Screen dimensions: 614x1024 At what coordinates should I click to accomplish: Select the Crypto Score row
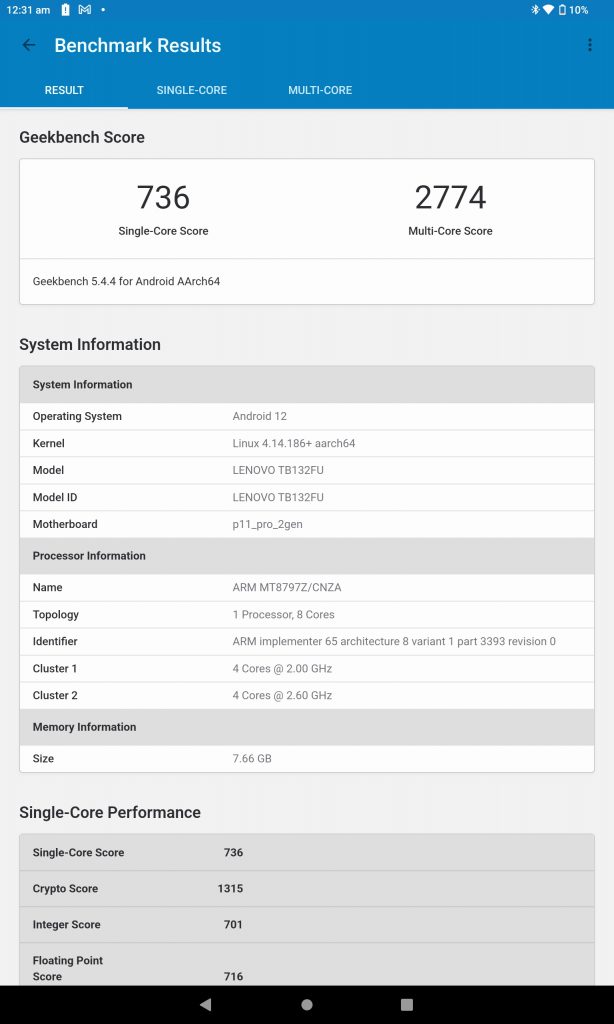point(307,888)
